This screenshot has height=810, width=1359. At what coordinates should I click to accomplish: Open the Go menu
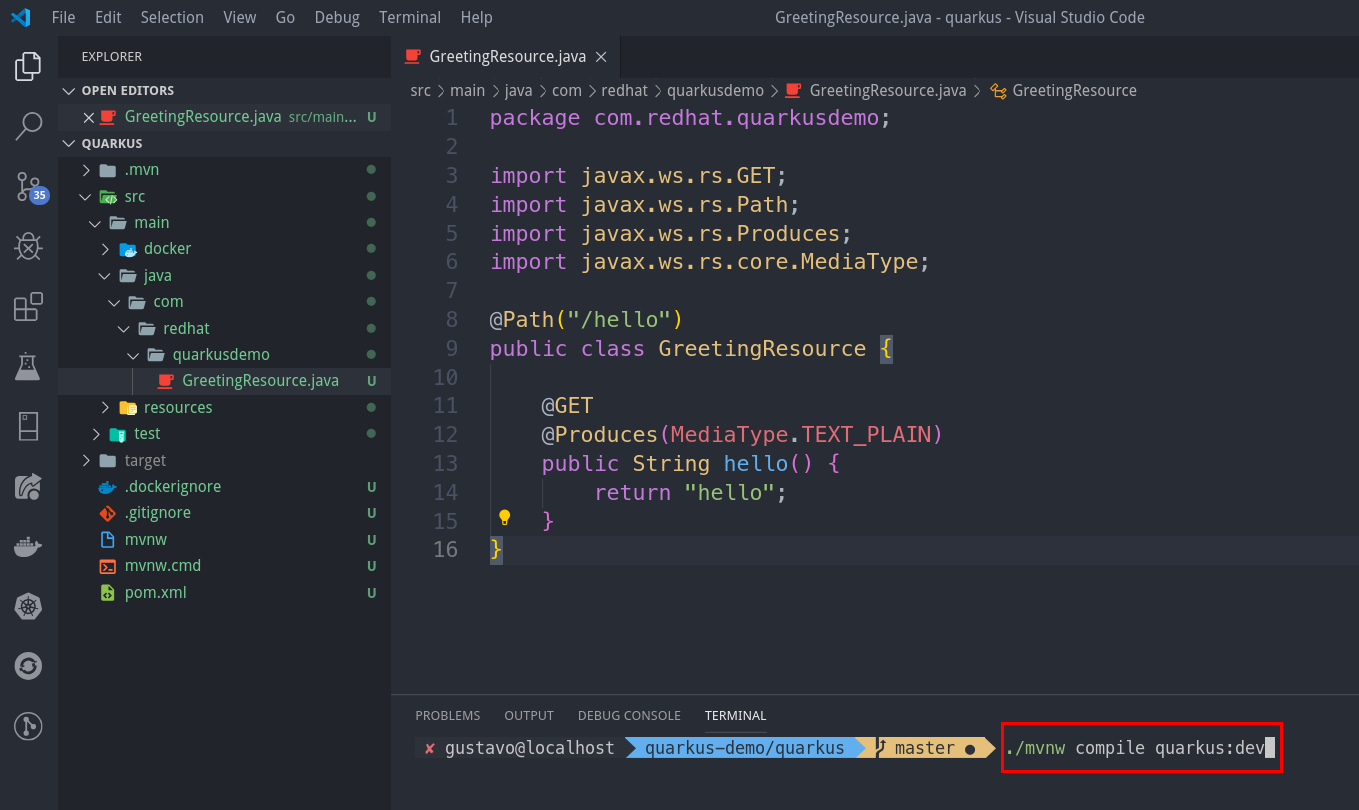pyautogui.click(x=285, y=17)
